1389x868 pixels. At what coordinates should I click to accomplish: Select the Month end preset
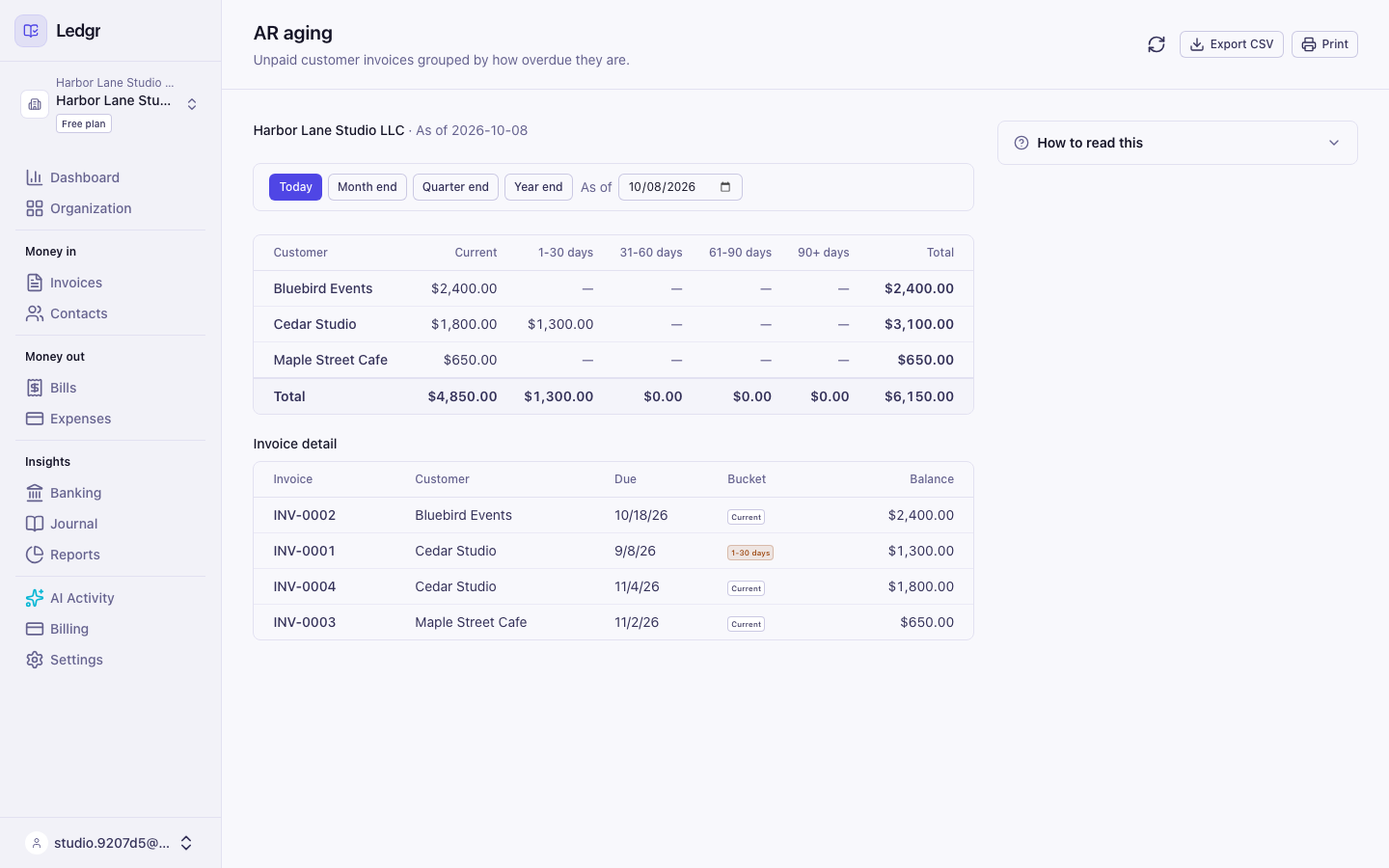368,187
